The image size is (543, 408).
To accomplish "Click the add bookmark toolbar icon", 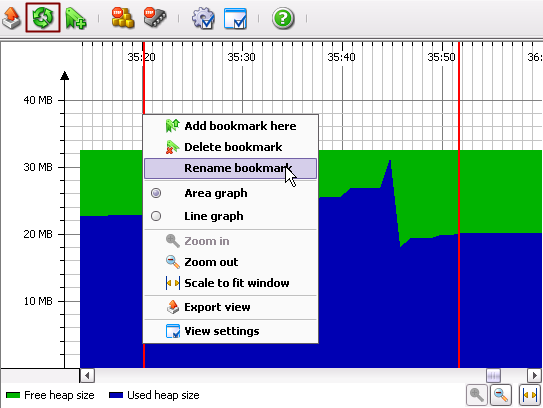I will pyautogui.click(x=75, y=19).
